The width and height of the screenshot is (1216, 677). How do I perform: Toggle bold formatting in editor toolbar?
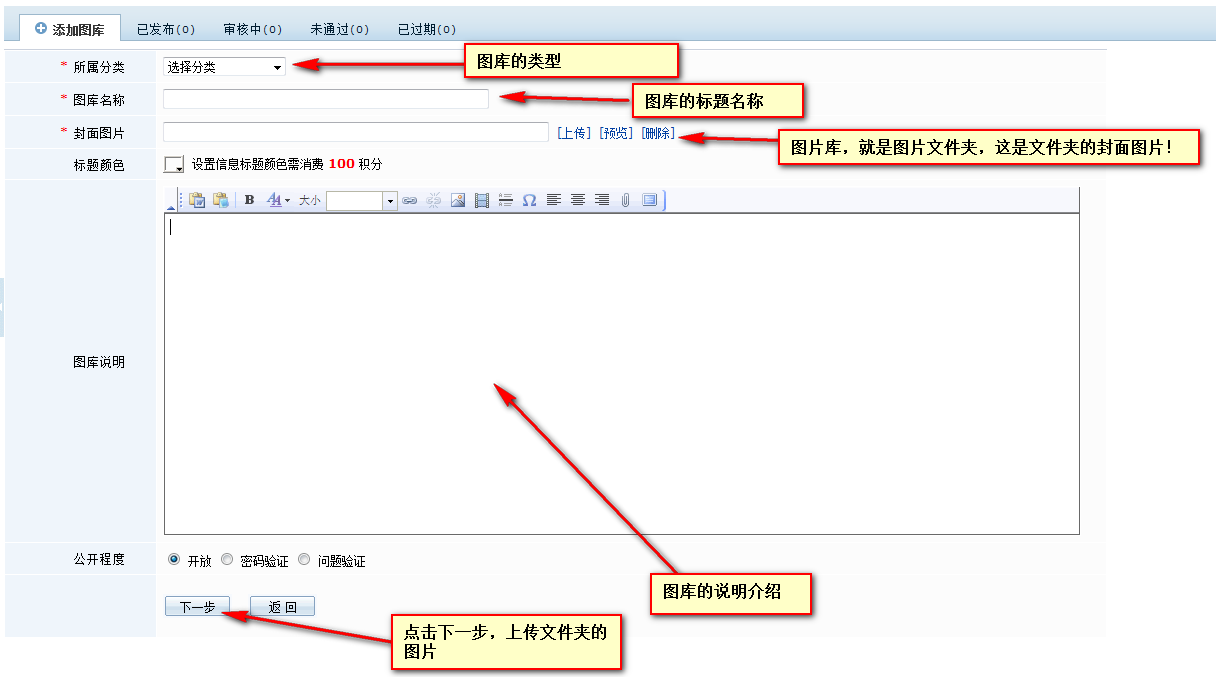click(x=250, y=200)
